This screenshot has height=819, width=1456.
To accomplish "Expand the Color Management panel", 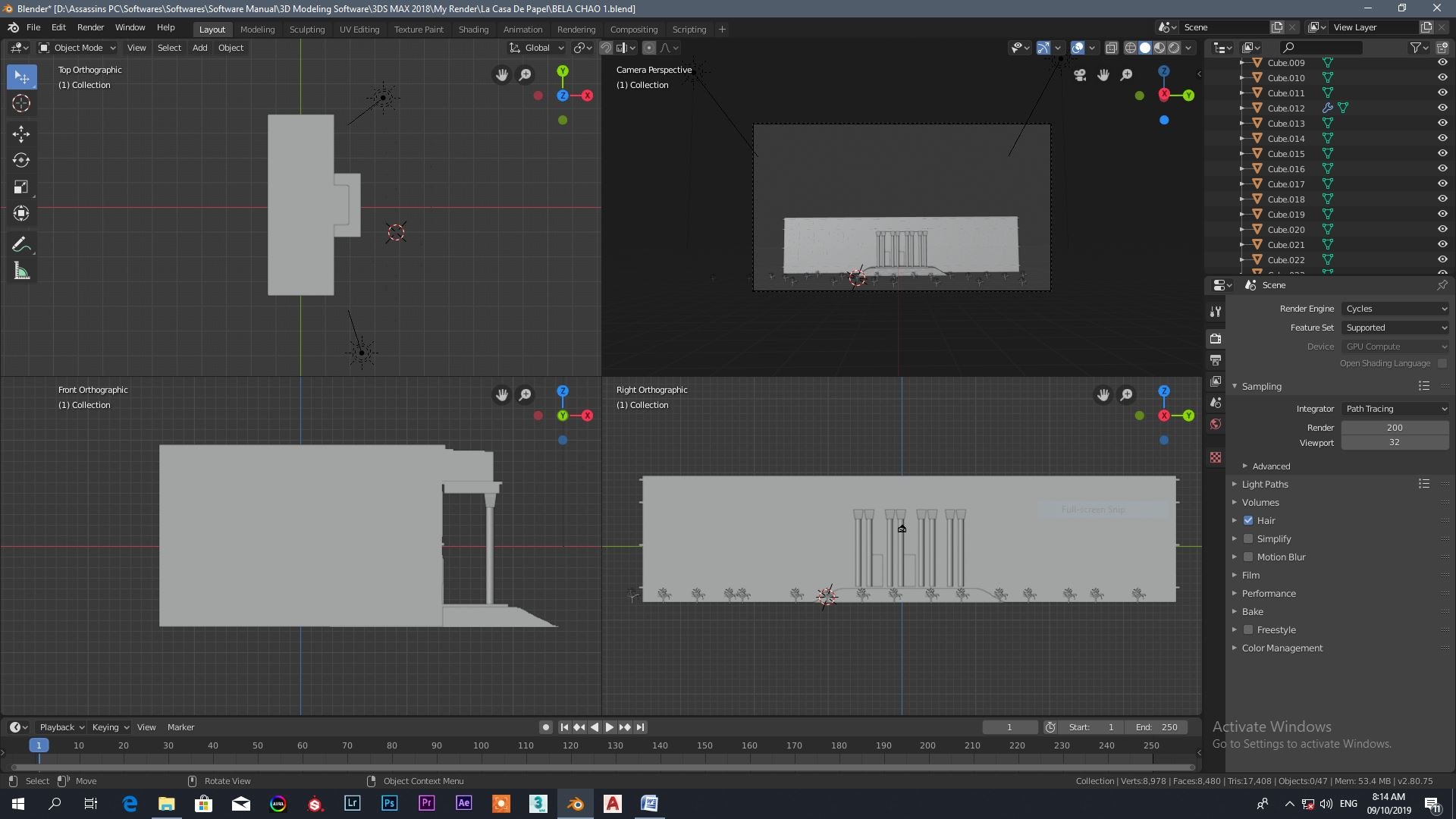I will coord(1282,648).
